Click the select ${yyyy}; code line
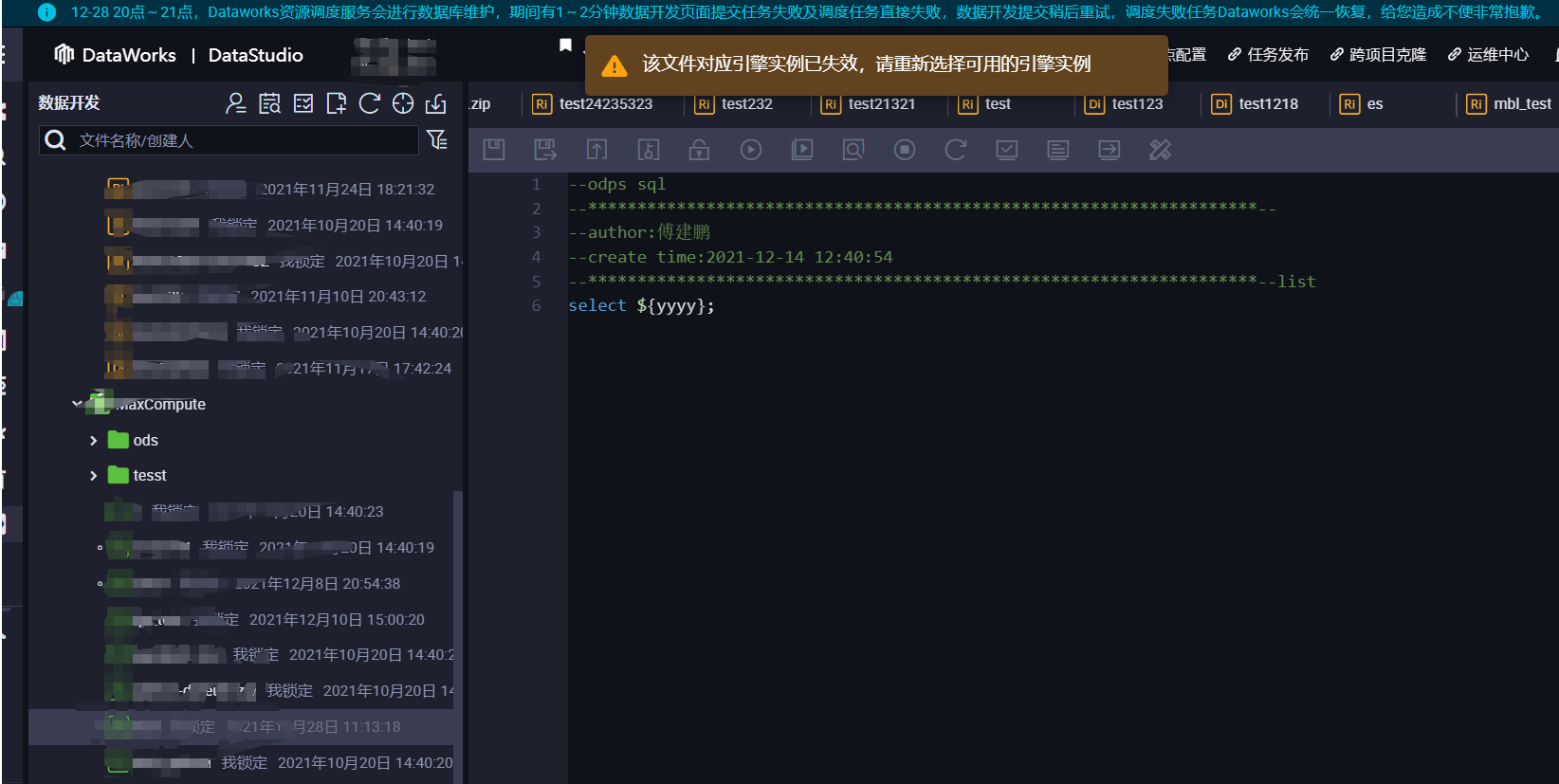The image size is (1559, 784). pyautogui.click(x=641, y=306)
